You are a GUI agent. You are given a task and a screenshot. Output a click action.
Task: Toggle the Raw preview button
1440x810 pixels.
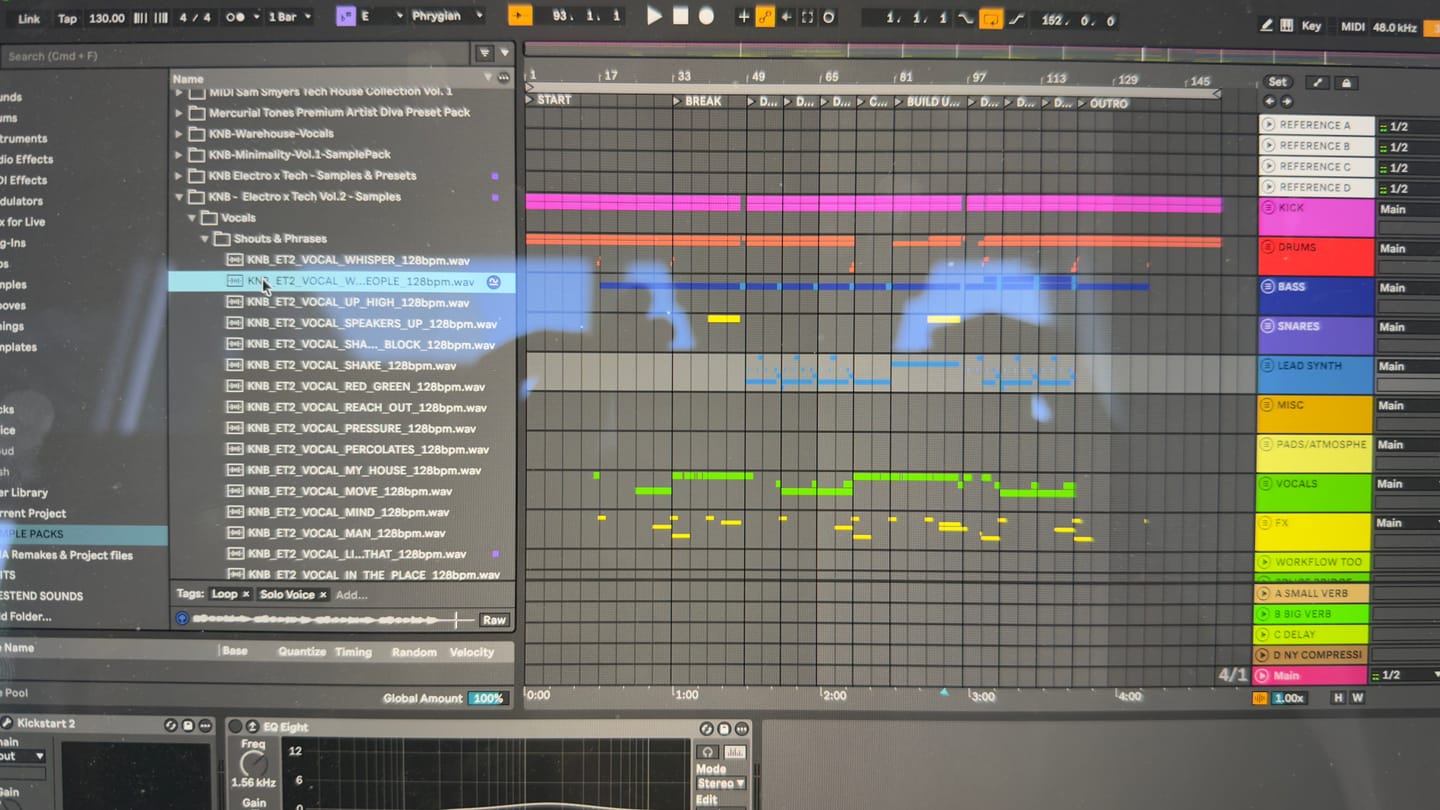(x=494, y=620)
